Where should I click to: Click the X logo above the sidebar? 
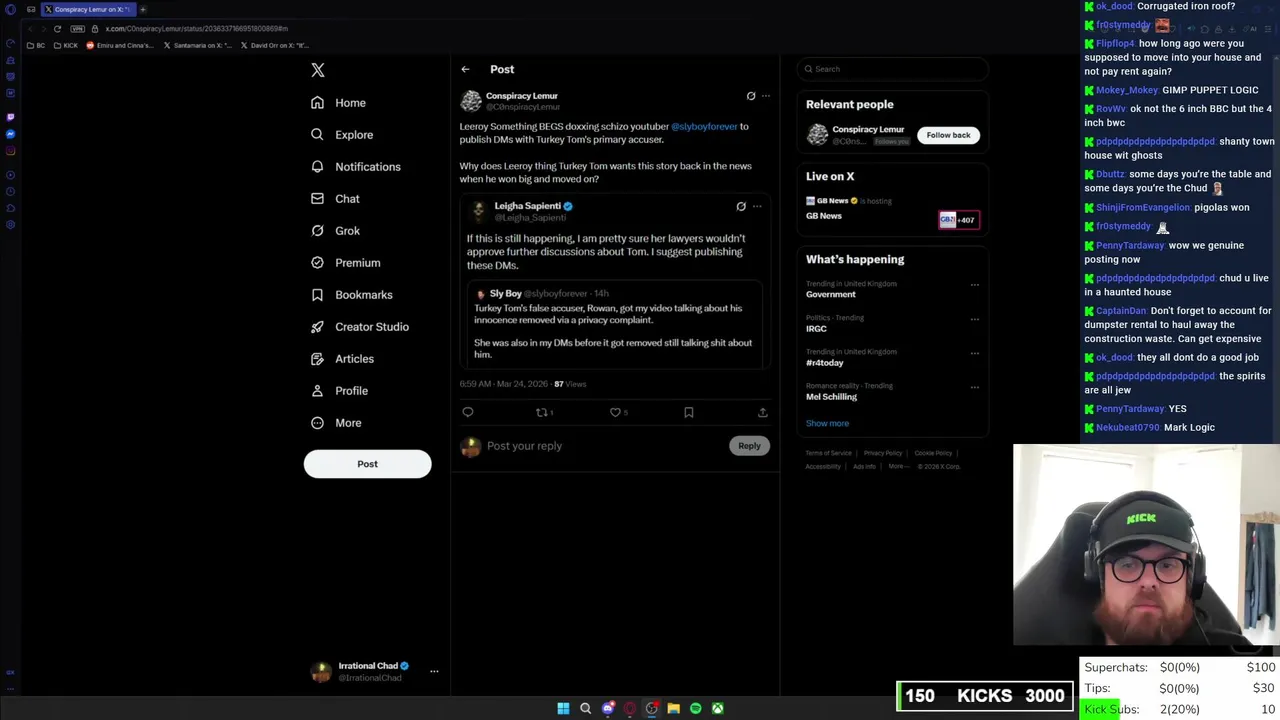point(318,70)
